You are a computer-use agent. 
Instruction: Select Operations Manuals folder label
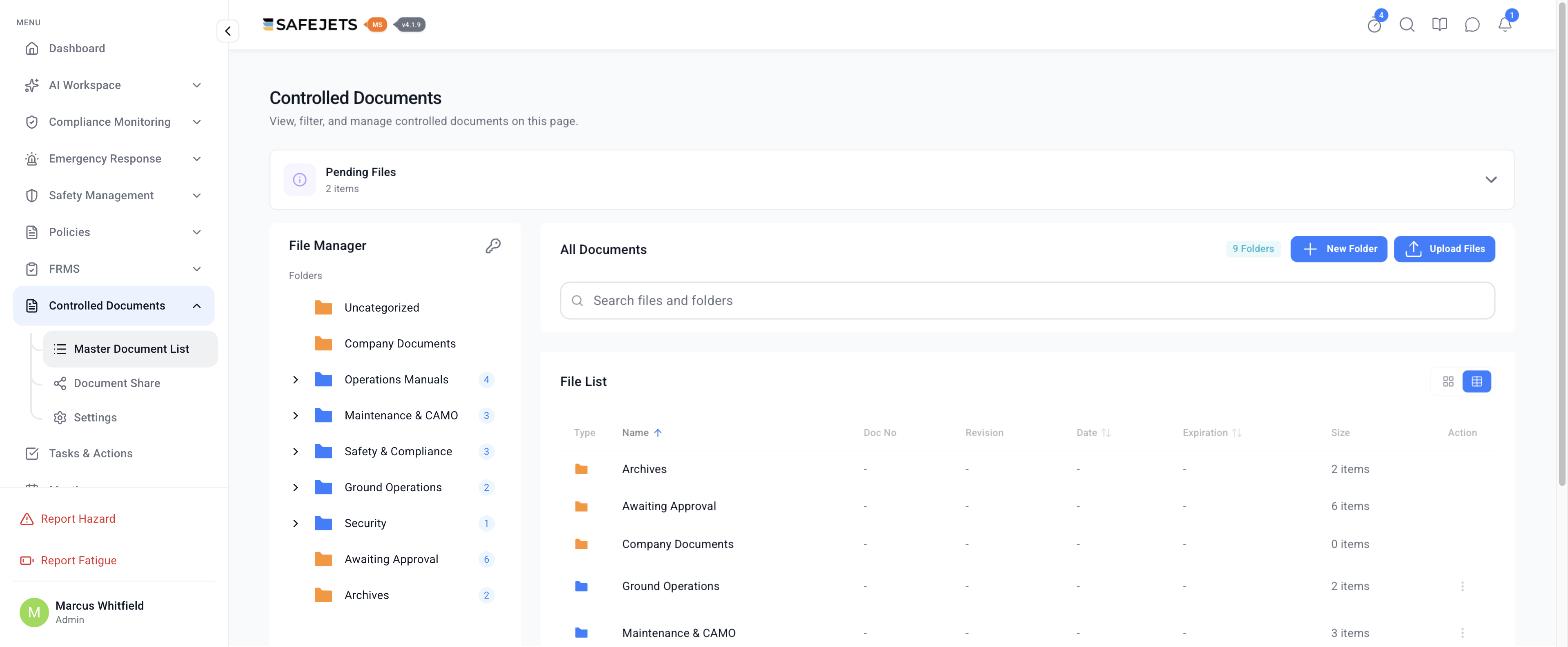point(396,380)
